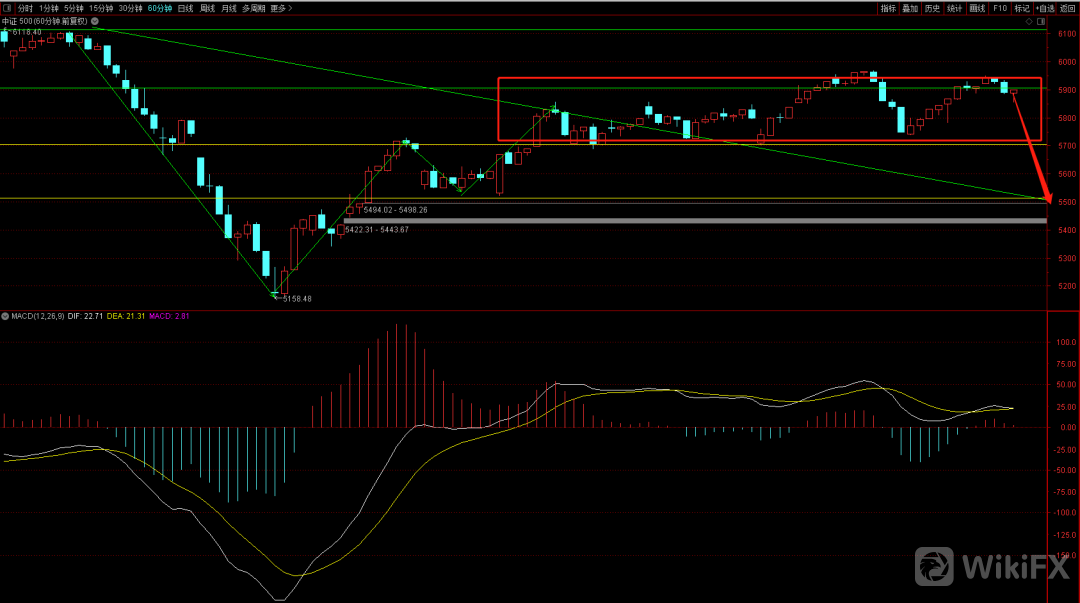Select the 1分钟 period tab
This screenshot has height=603, width=1080.
point(49,8)
